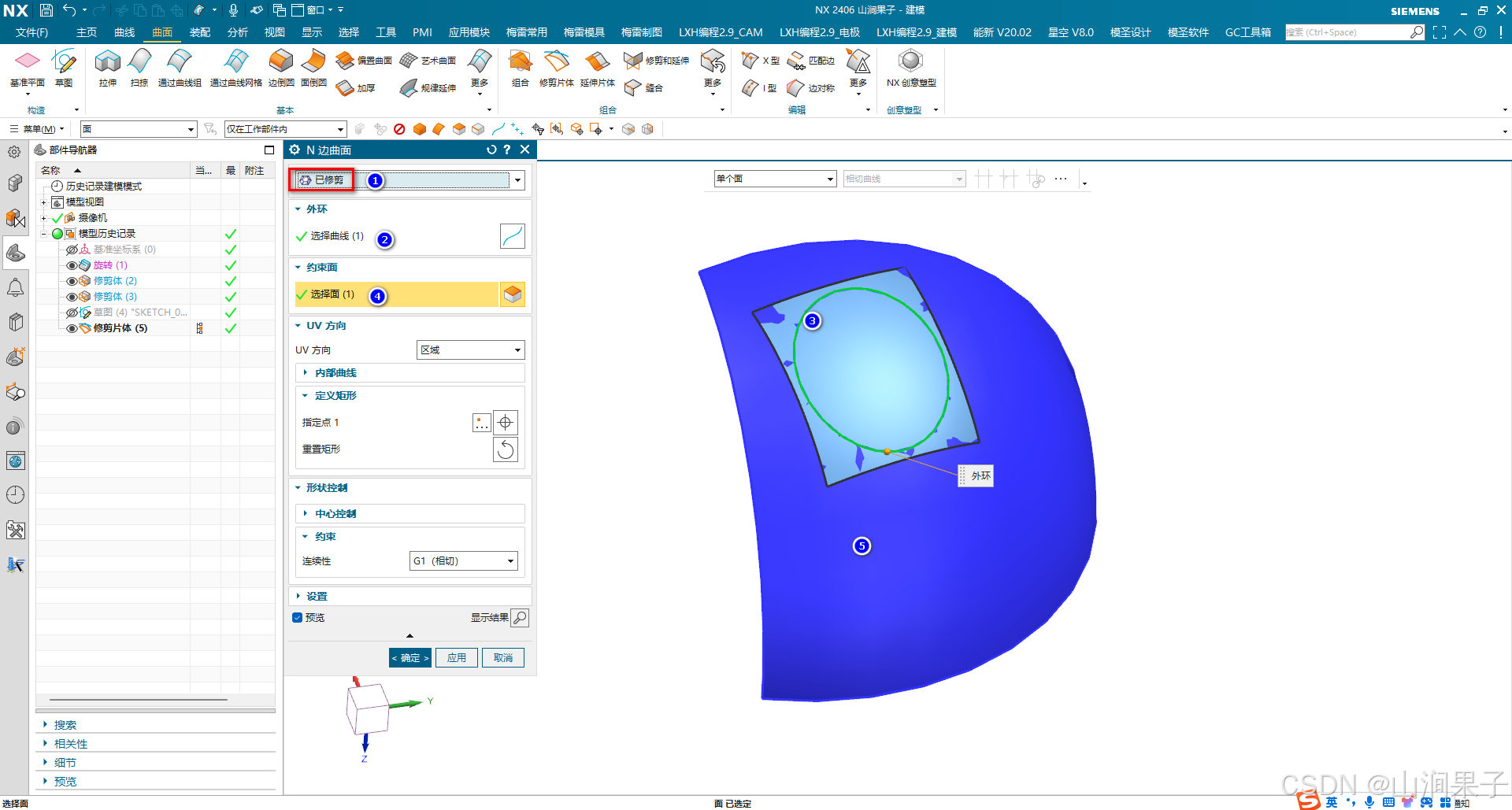Click the navigator horizontal scrollbar

[139, 699]
